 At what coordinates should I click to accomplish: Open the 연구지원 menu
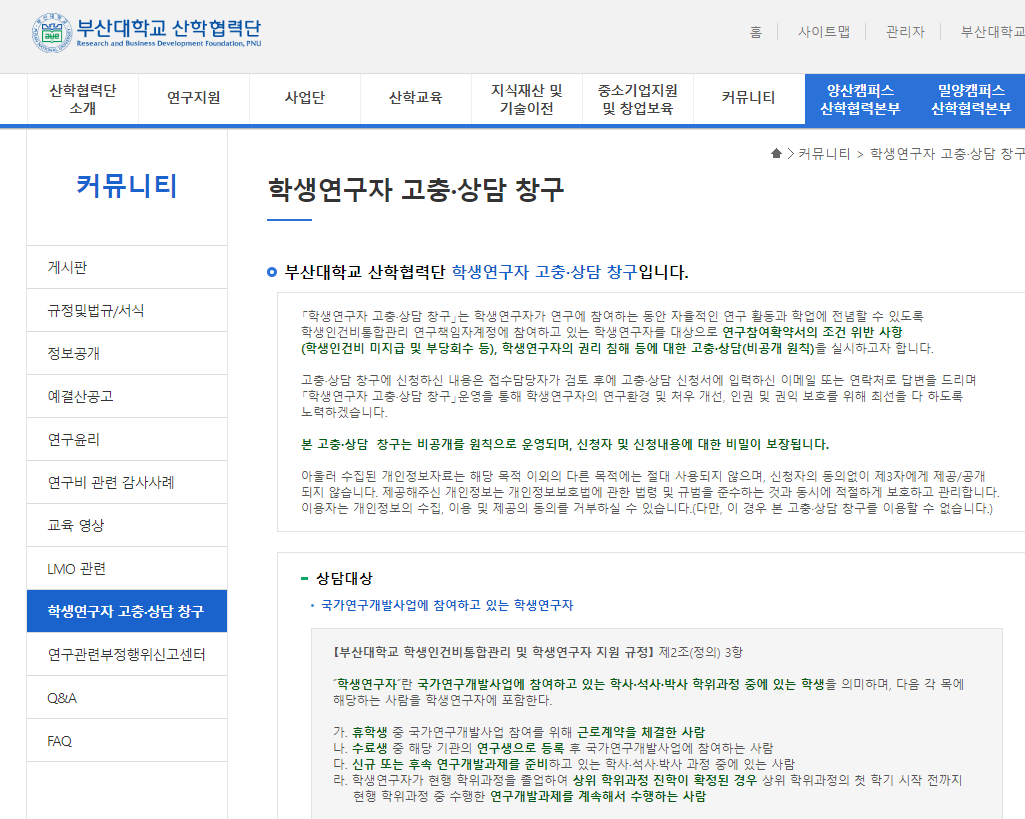click(x=194, y=98)
